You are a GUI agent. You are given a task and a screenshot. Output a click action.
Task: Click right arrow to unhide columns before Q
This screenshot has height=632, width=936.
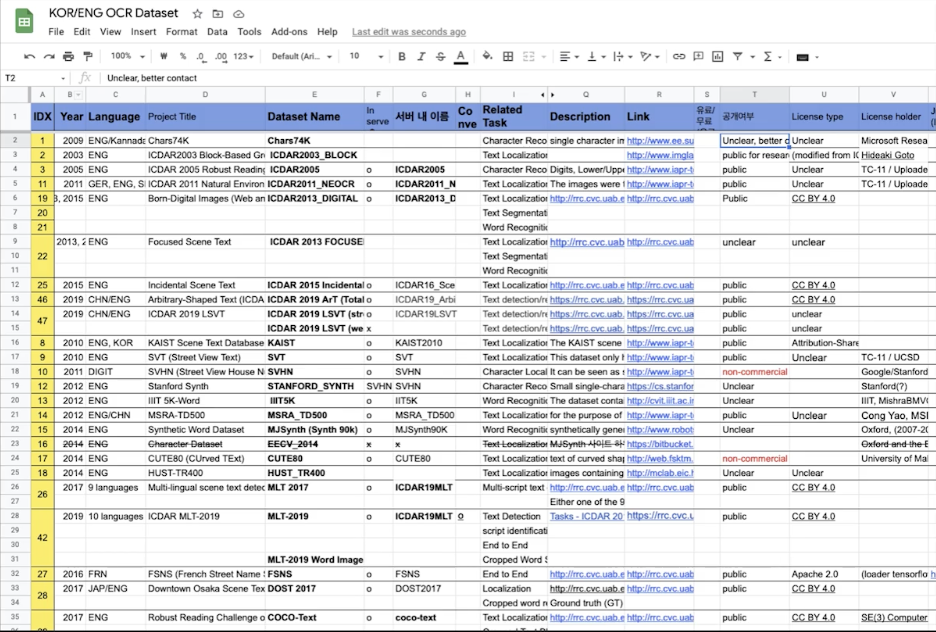pyautogui.click(x=552, y=94)
